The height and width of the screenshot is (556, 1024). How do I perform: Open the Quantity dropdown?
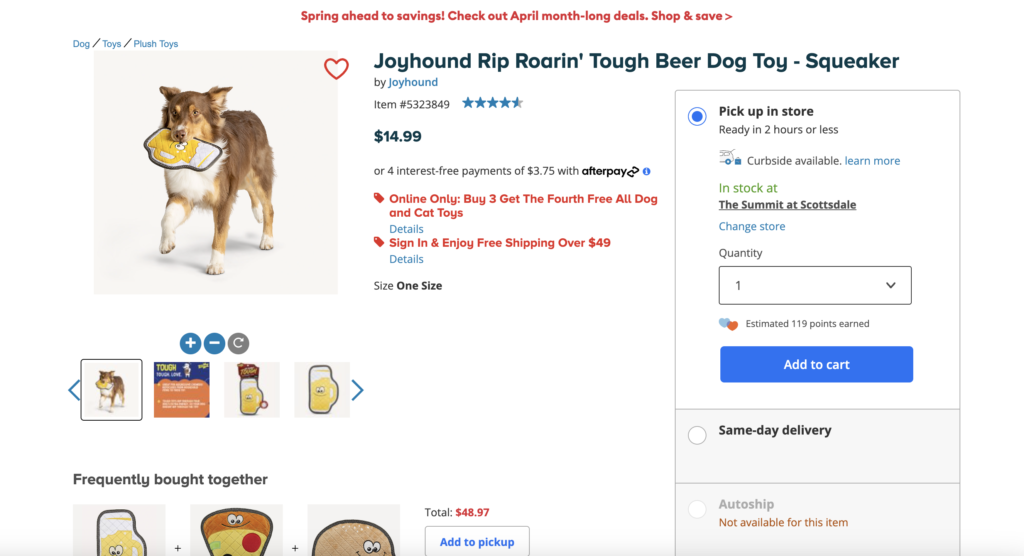[x=815, y=285]
